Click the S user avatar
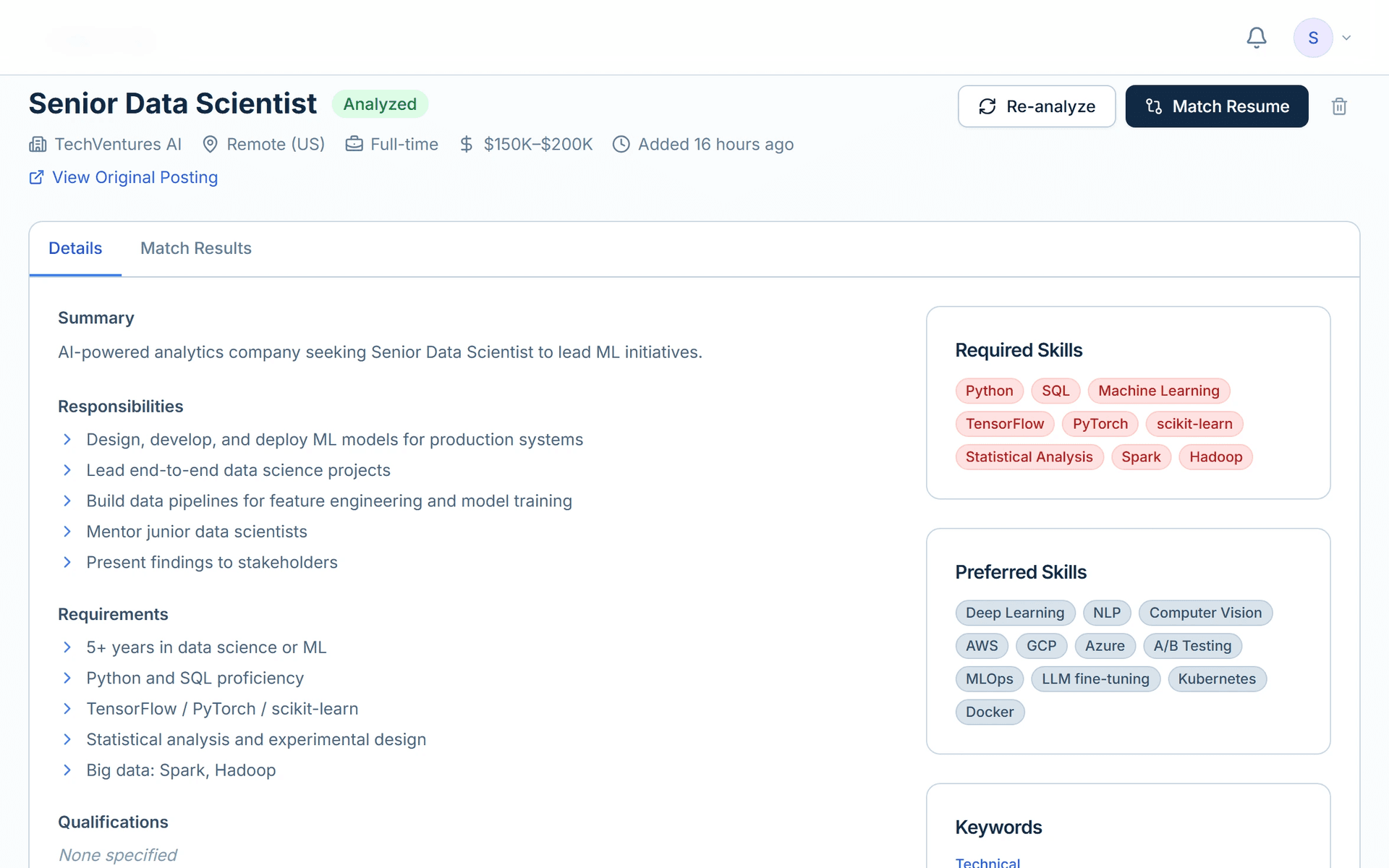This screenshot has width=1389, height=868. click(1313, 38)
